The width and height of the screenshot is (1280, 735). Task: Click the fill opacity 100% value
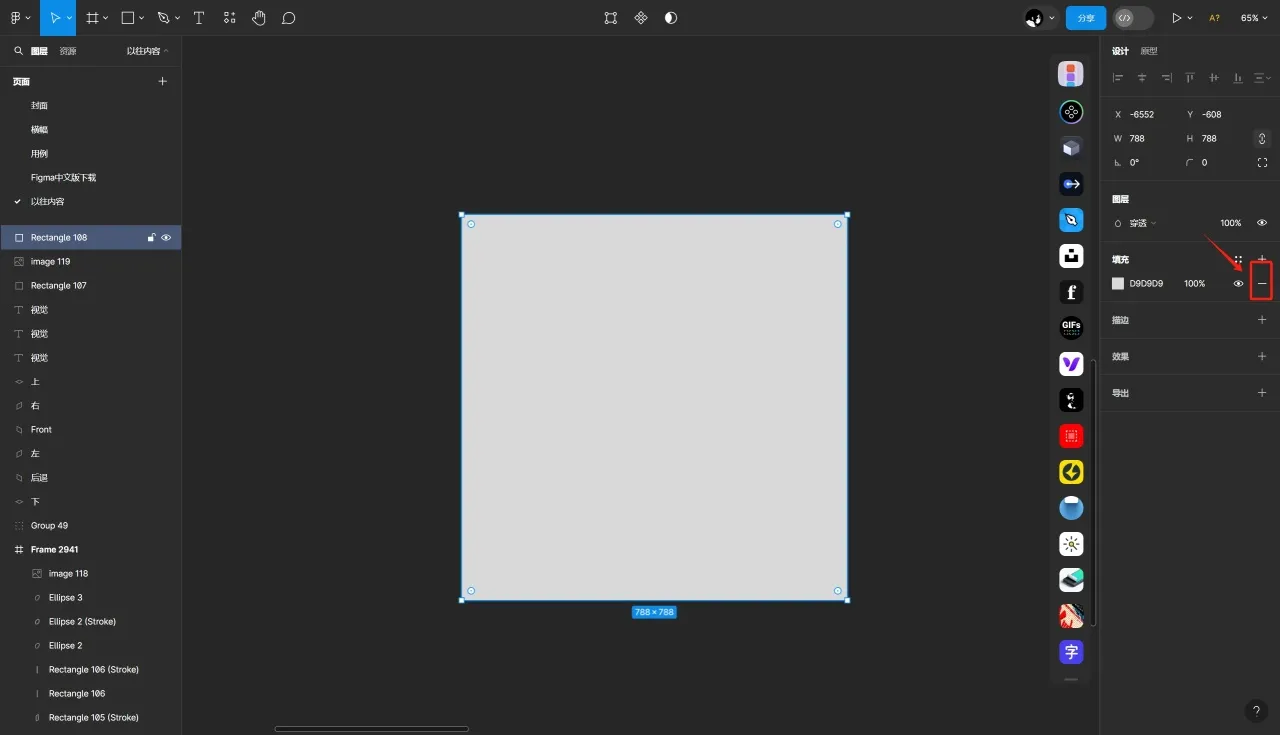click(1195, 284)
